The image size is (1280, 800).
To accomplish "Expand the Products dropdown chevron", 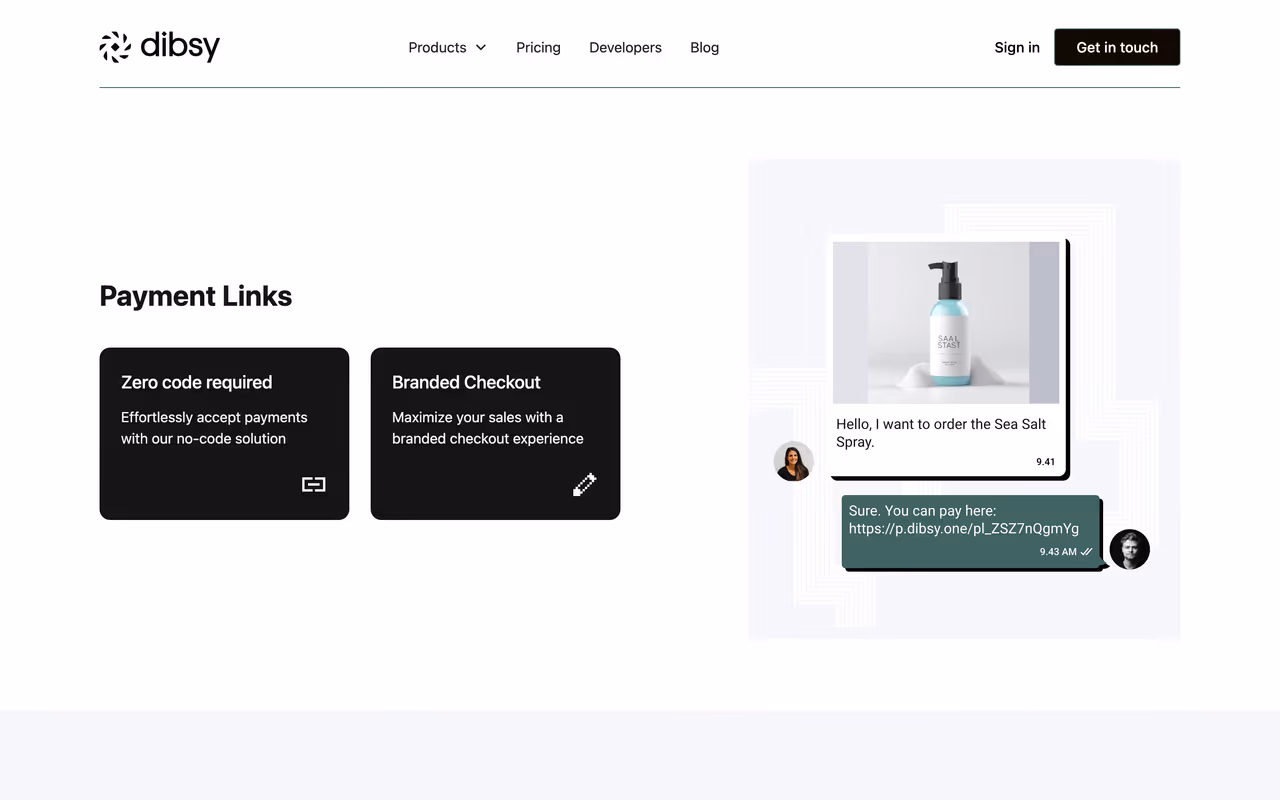I will (481, 47).
